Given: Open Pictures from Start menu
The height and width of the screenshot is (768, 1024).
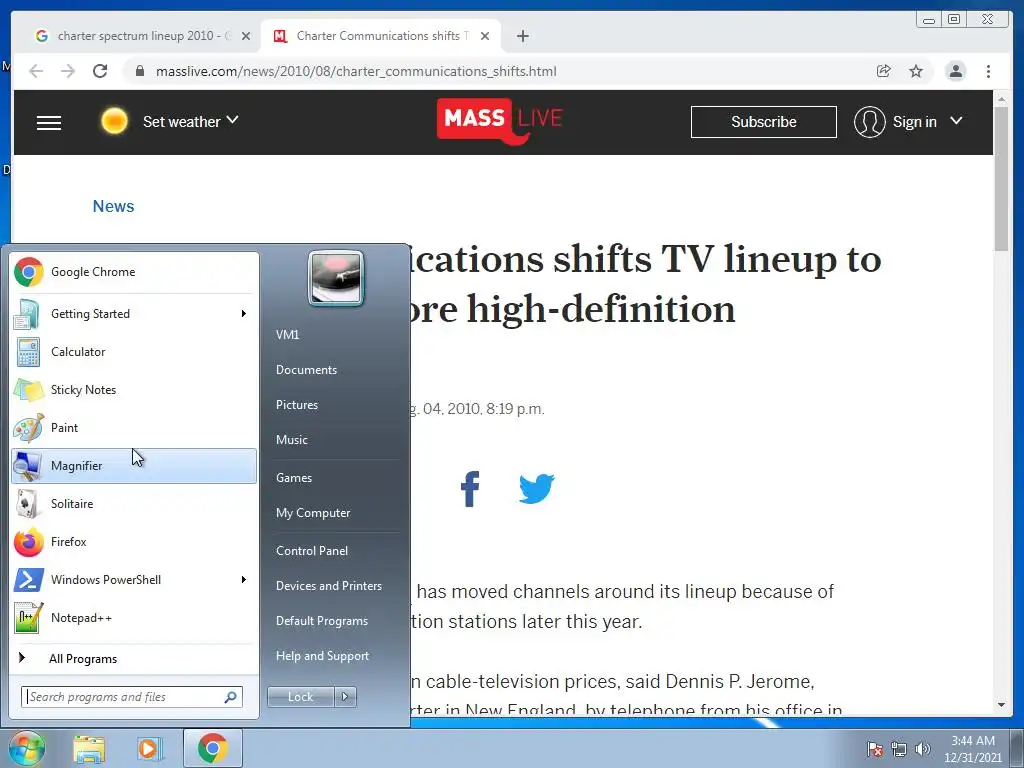Looking at the screenshot, I should click(296, 405).
